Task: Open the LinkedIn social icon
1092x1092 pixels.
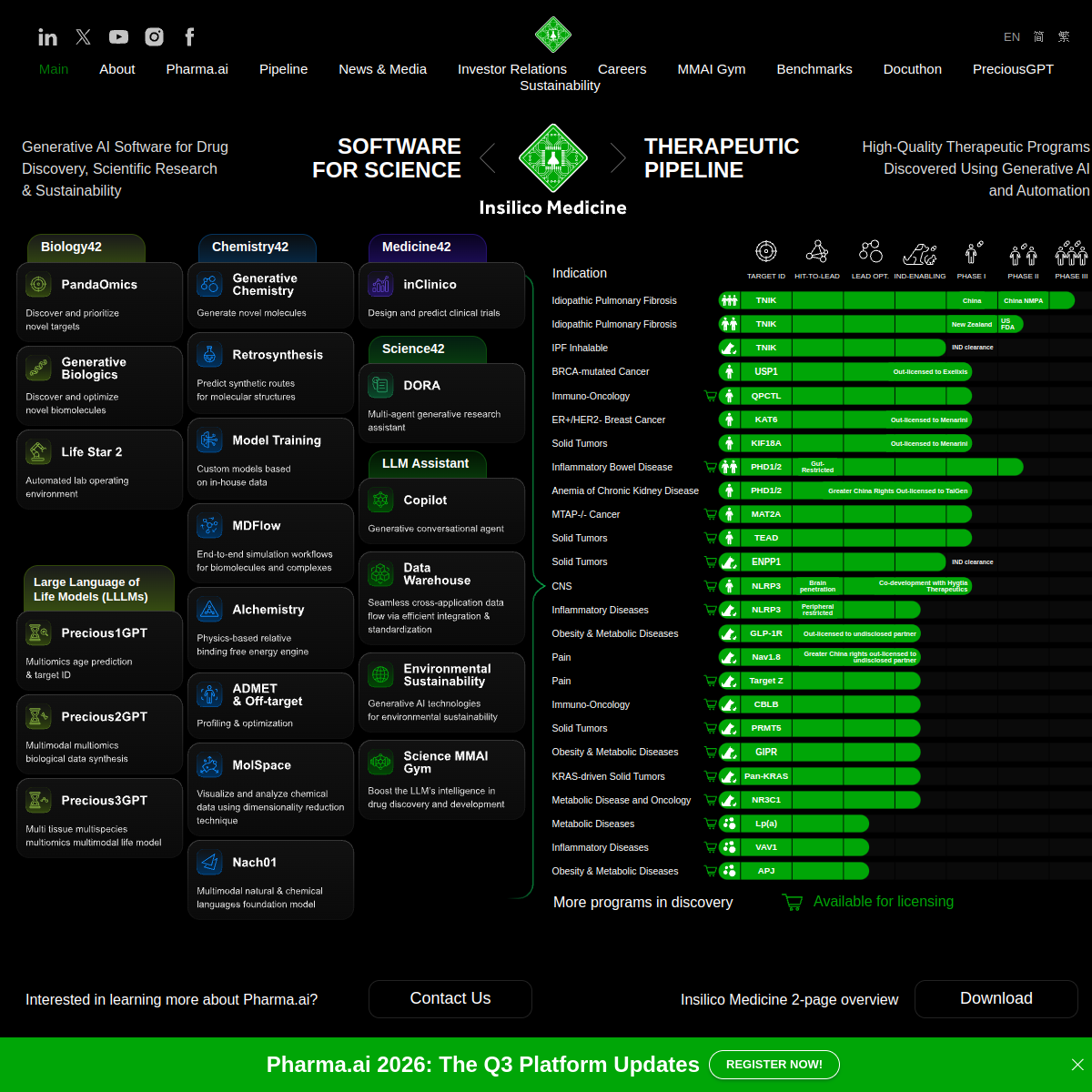Action: pos(47,36)
